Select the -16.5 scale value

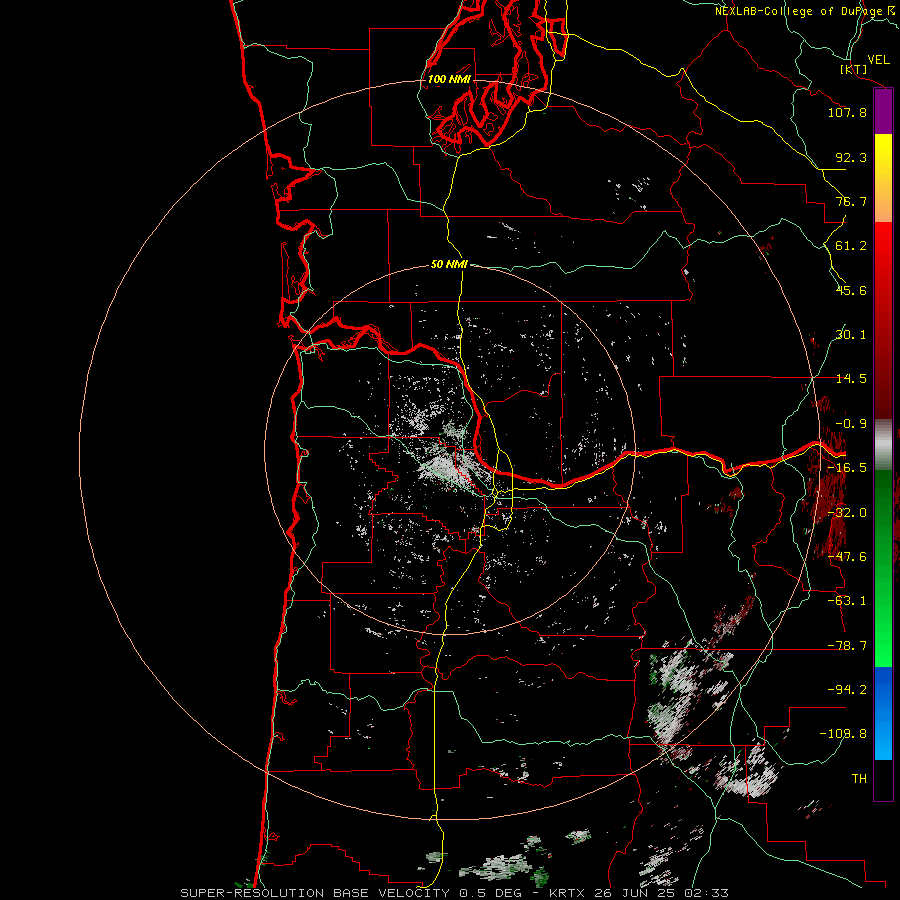tap(847, 468)
